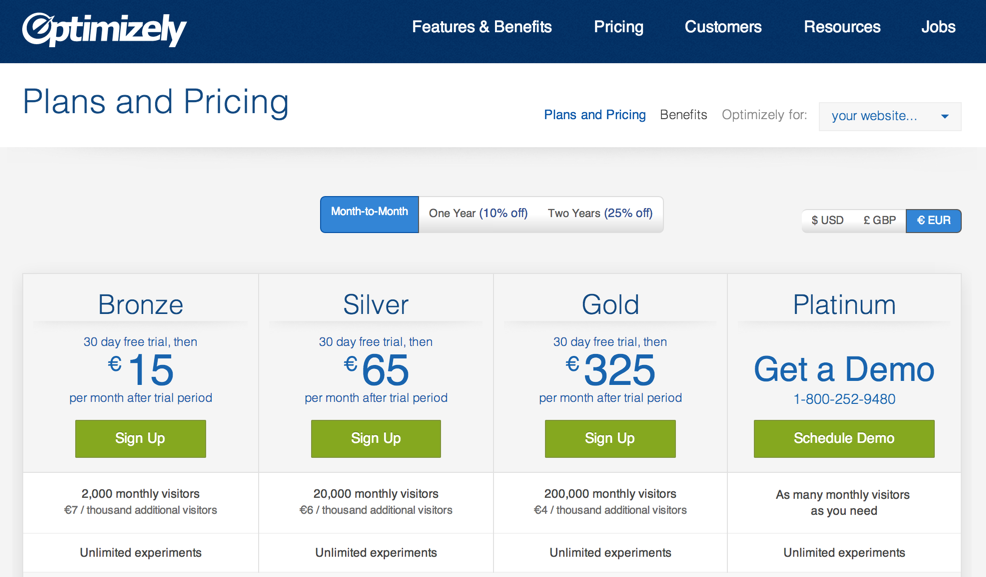
Task: Visit the Jobs page
Action: (x=938, y=27)
